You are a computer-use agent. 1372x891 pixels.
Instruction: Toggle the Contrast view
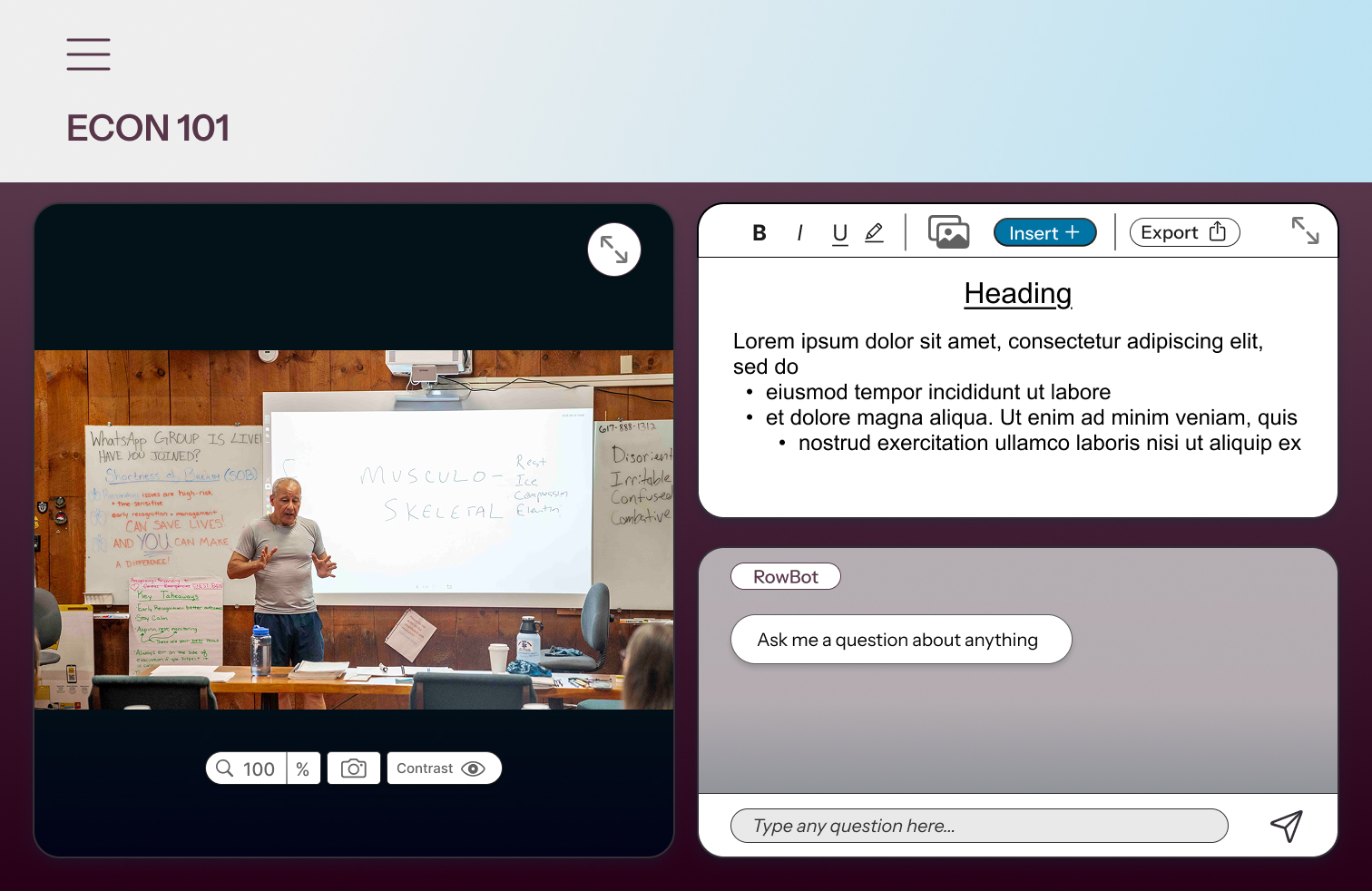pos(444,769)
